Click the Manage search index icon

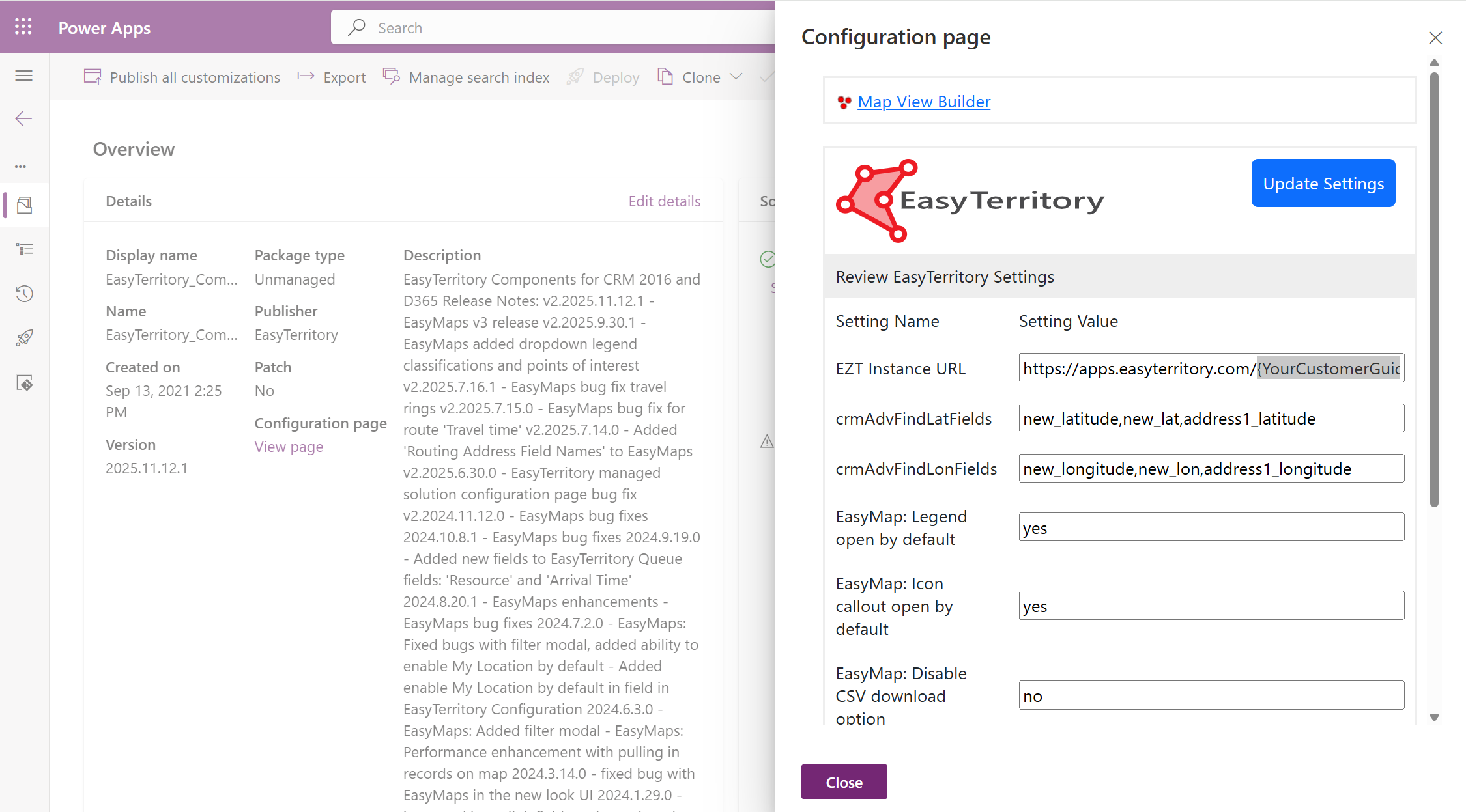[x=392, y=76]
